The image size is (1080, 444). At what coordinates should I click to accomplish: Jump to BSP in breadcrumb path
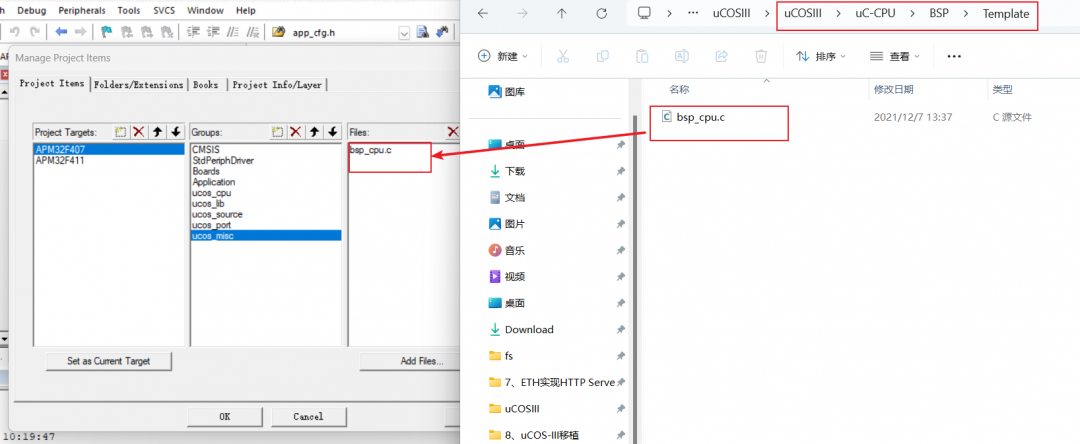point(939,14)
